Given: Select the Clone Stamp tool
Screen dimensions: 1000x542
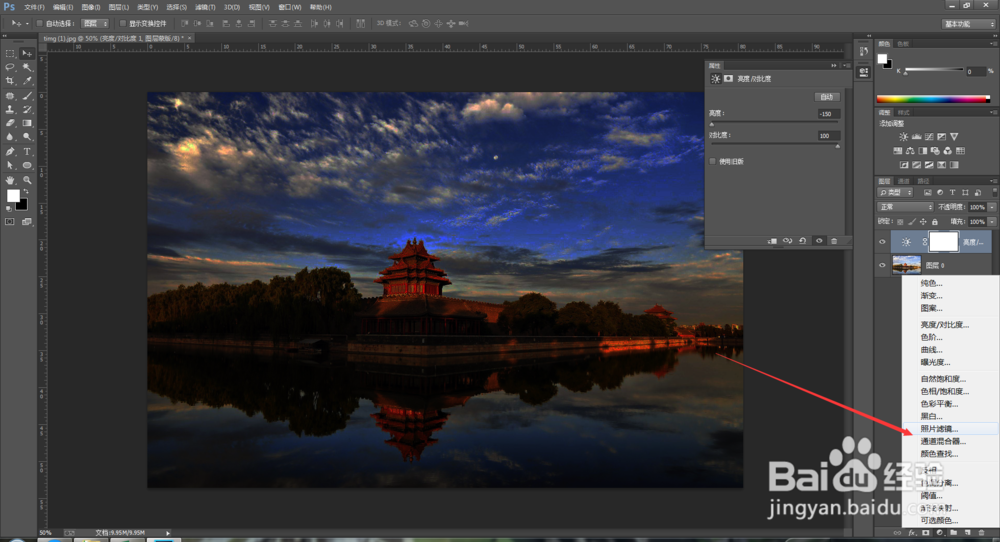Looking at the screenshot, I should pyautogui.click(x=10, y=110).
